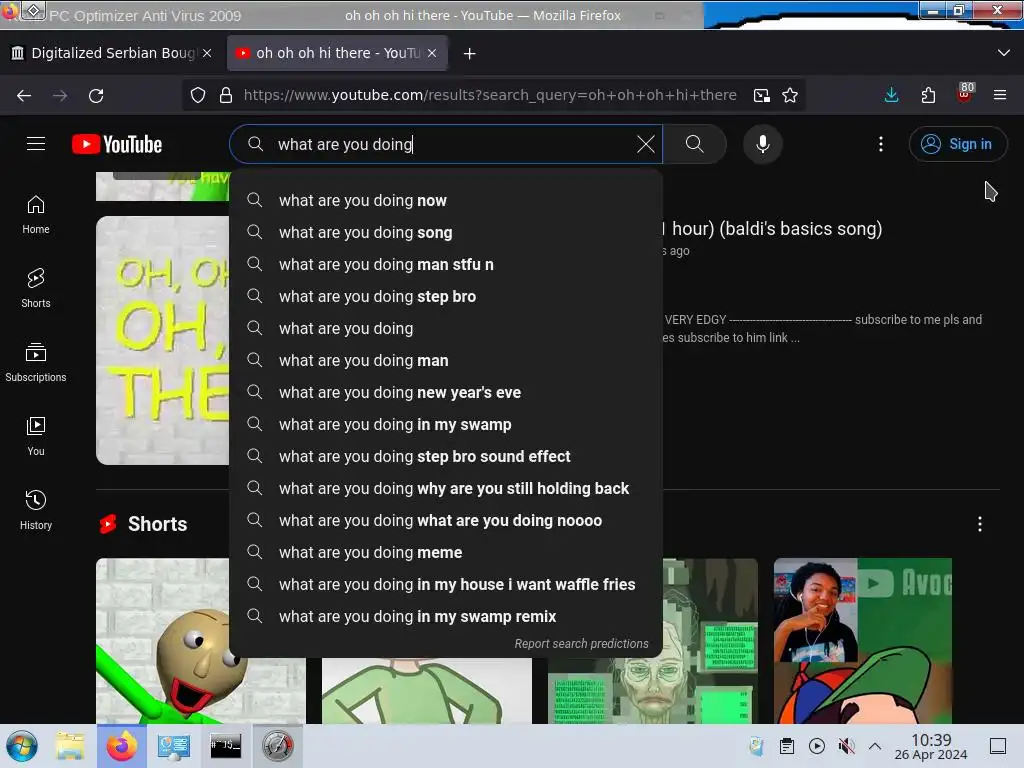
Task: Choose suggestion 'what are you doing man stfu n'
Action: [445, 264]
